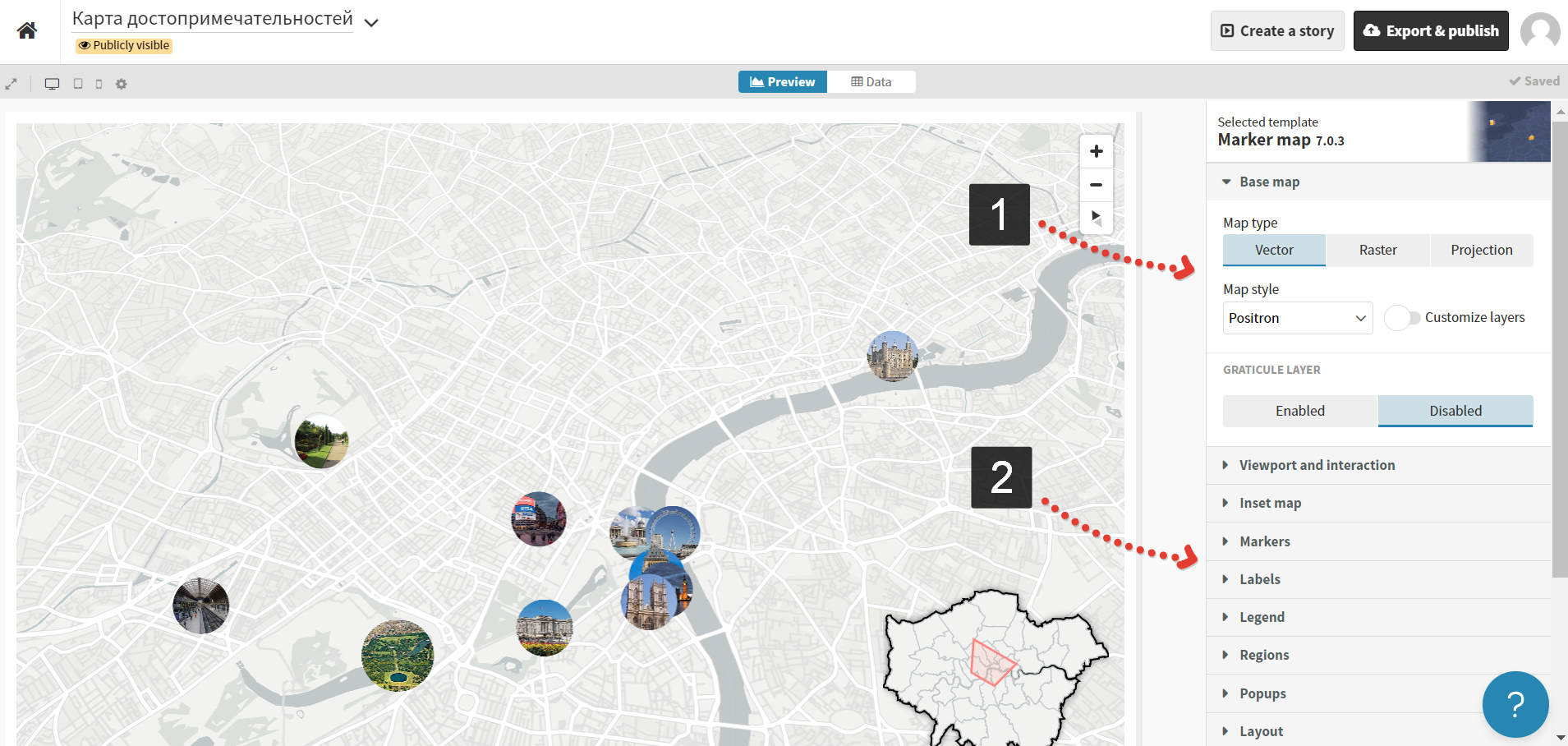Click Export & publish button

(x=1430, y=31)
